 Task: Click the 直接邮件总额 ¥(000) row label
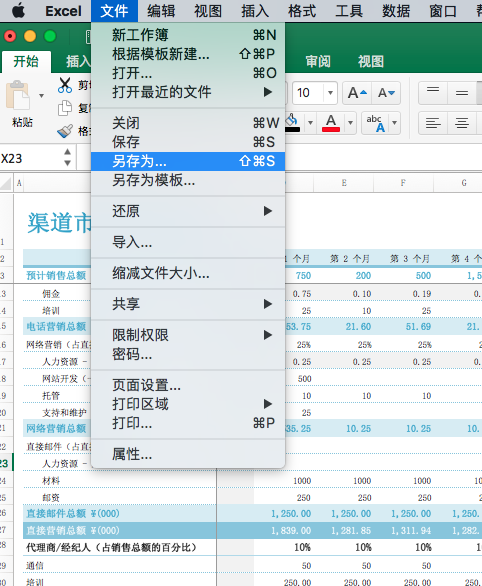(72, 513)
